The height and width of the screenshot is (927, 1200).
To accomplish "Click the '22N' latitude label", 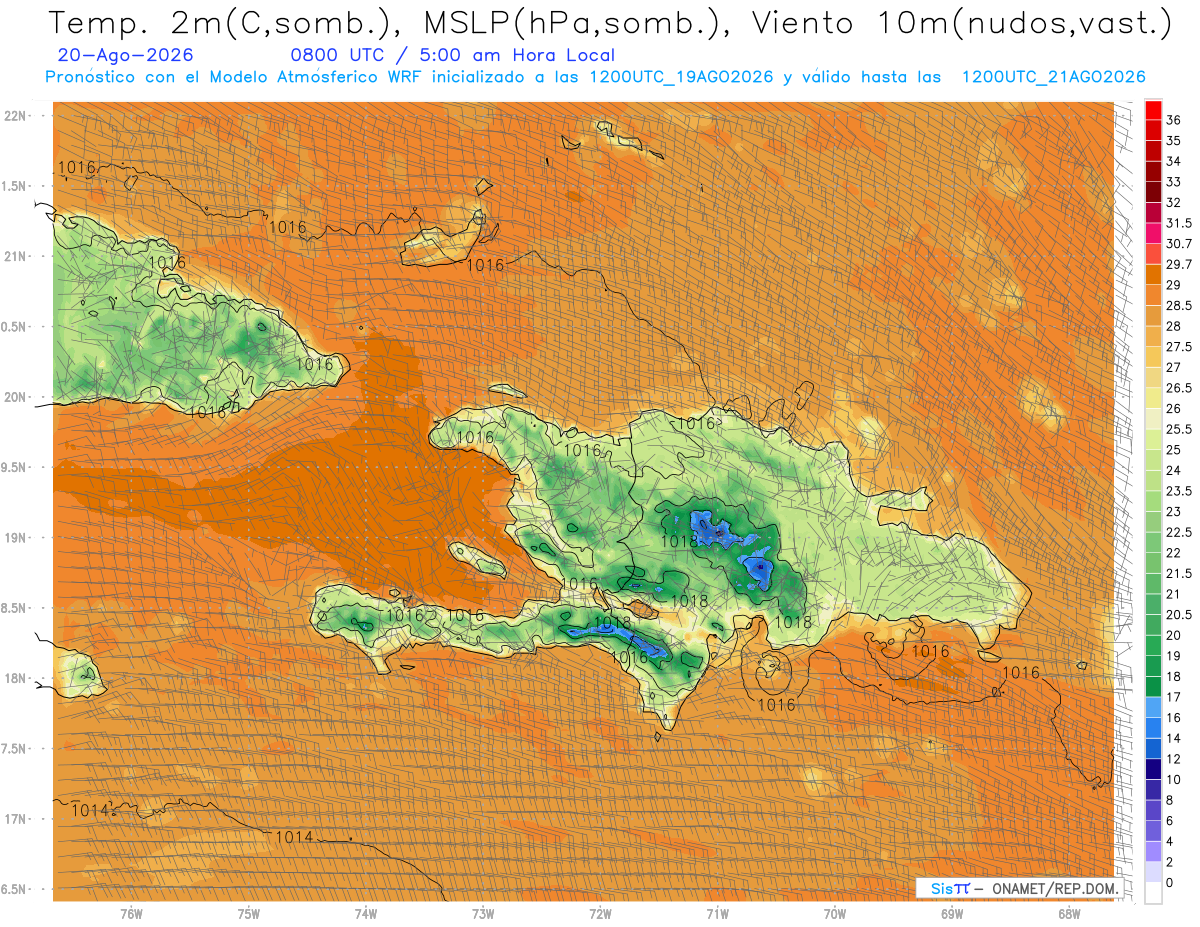I will tap(17, 116).
